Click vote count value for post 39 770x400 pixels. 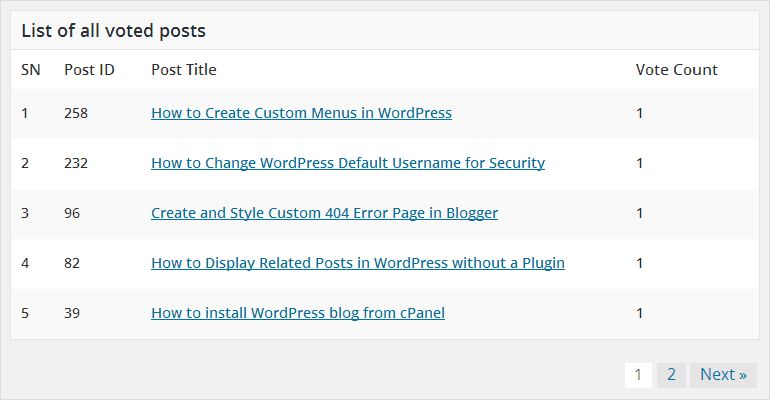coord(639,313)
